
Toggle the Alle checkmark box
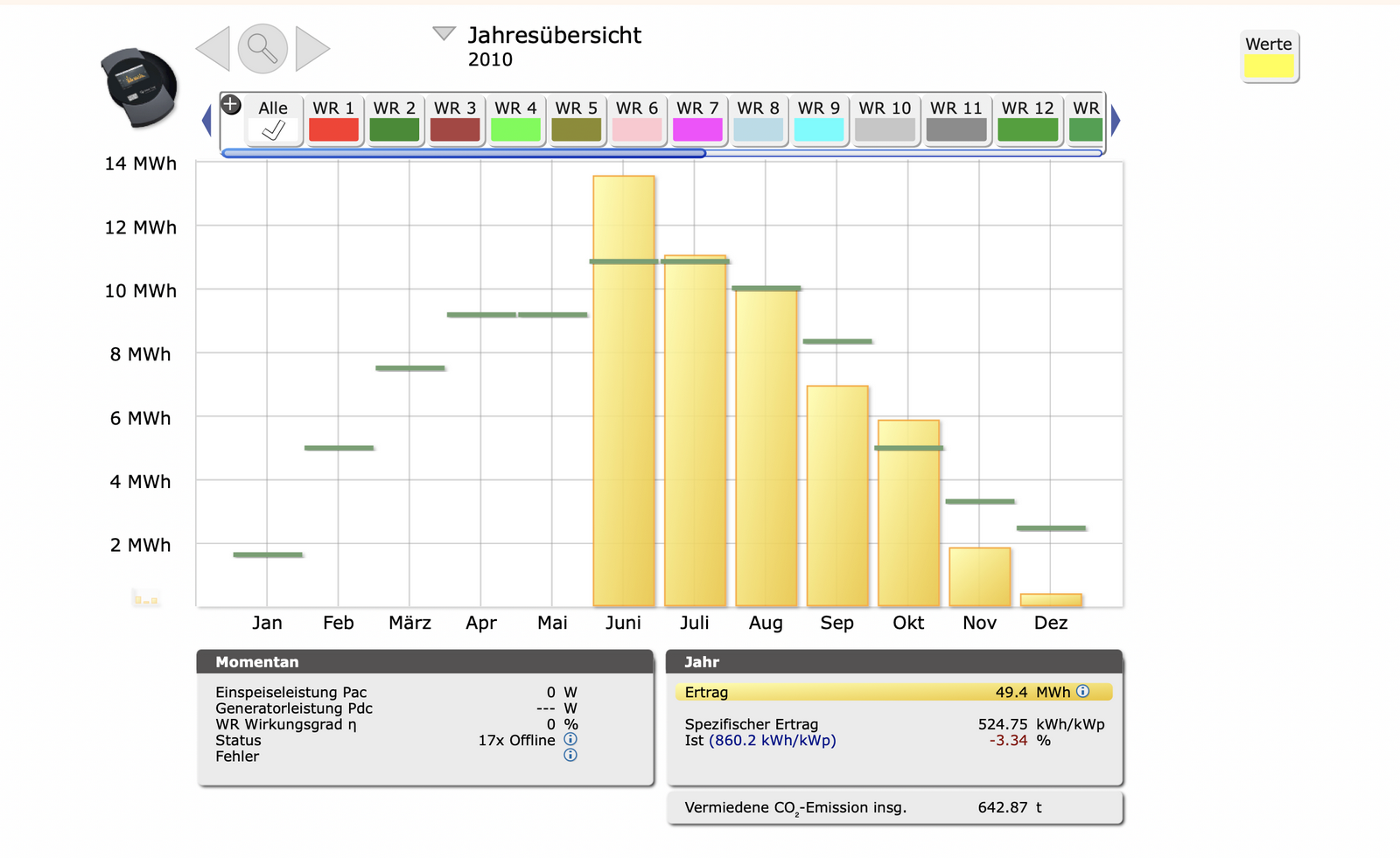[x=273, y=130]
